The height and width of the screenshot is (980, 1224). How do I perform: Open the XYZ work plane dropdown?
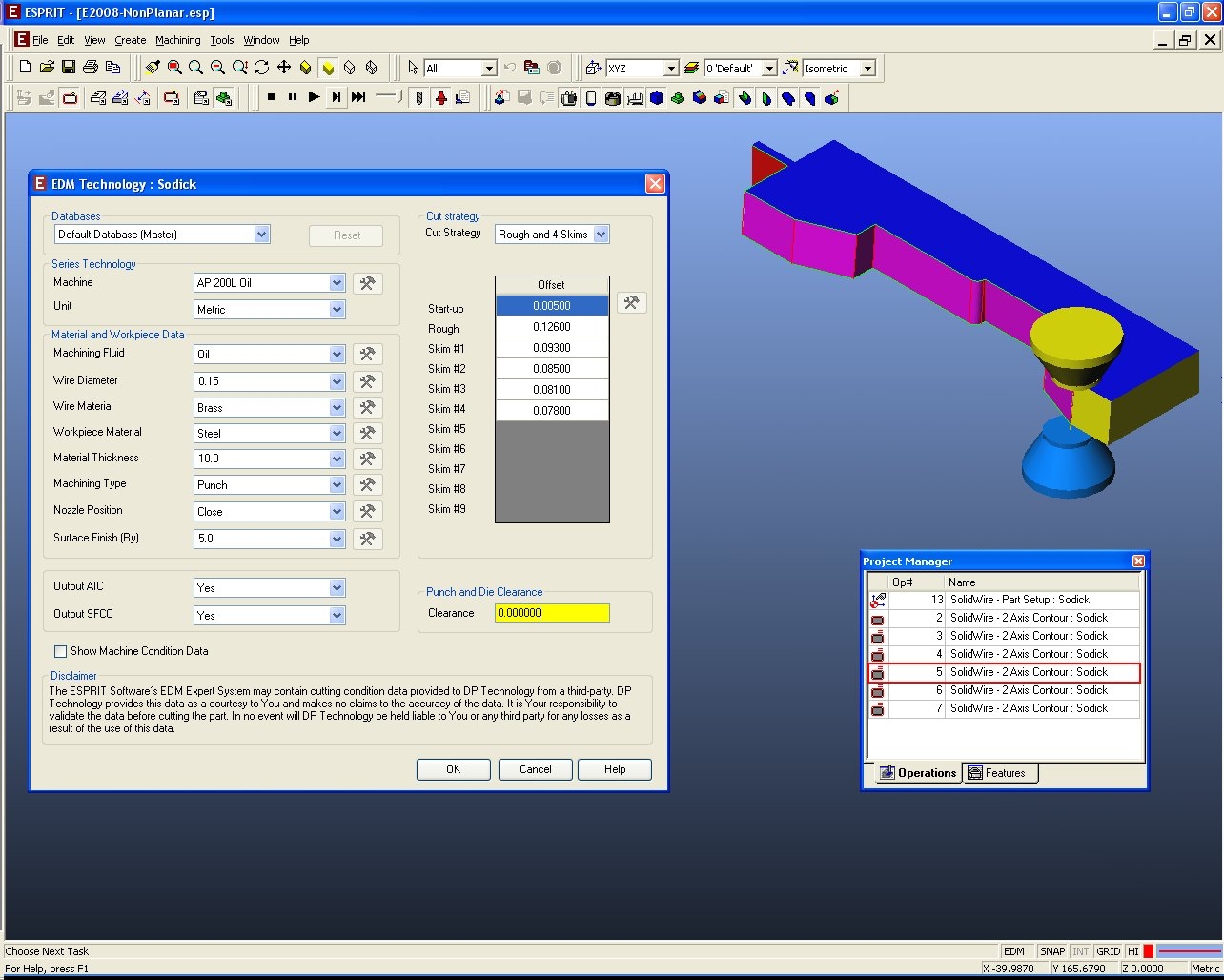[670, 69]
